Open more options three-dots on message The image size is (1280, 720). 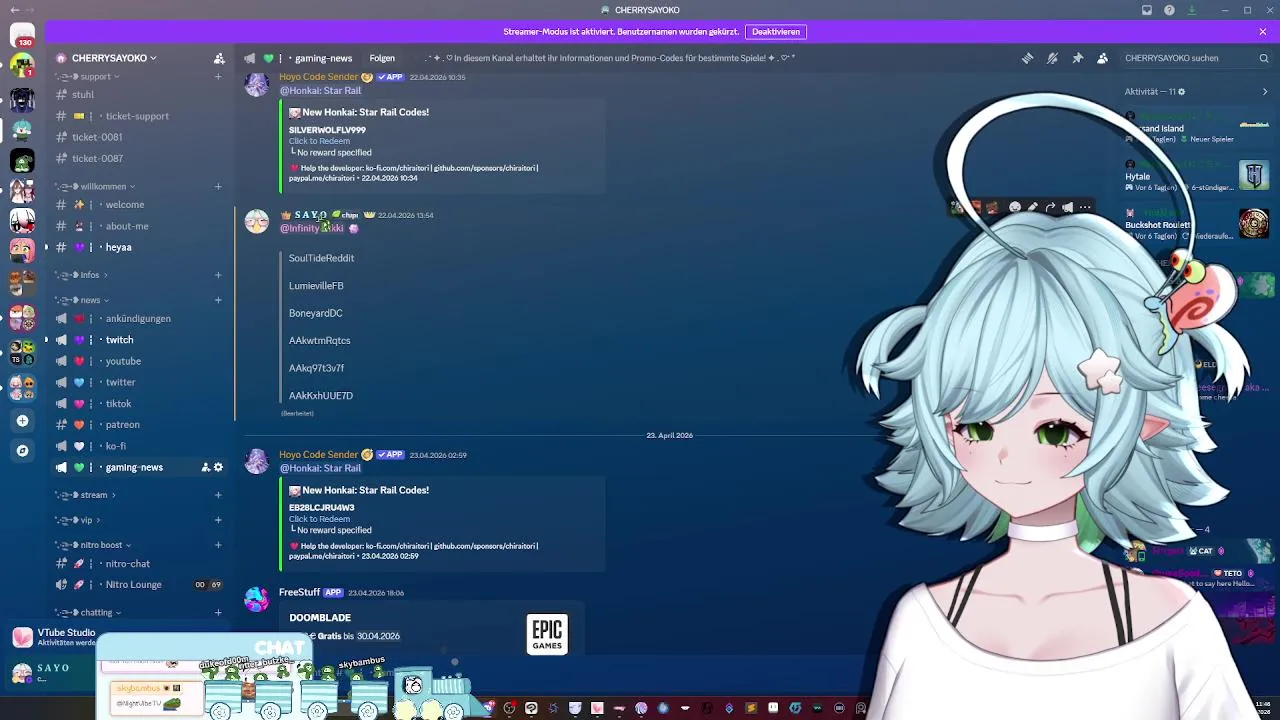1085,208
